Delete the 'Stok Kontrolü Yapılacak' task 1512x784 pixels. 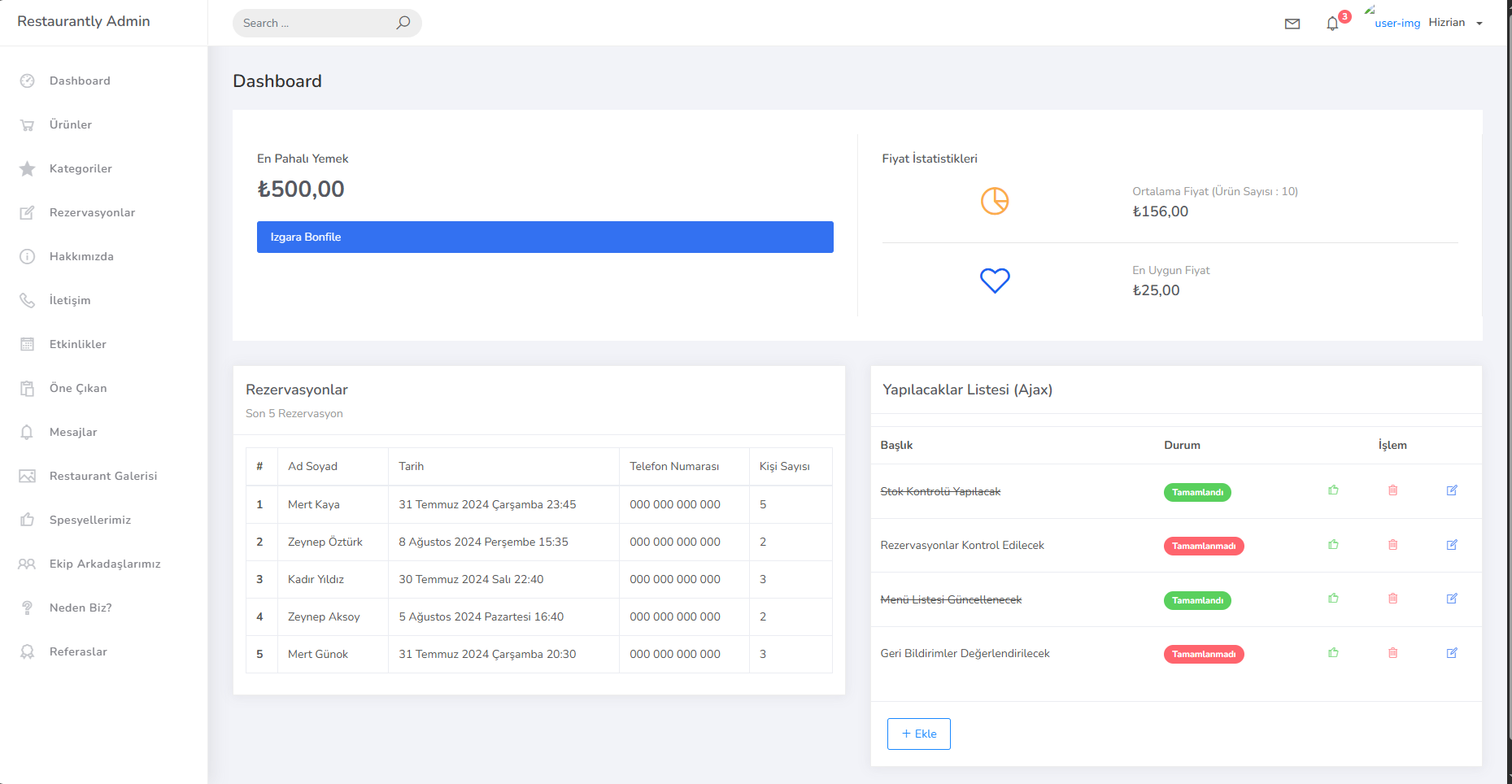tap(1392, 490)
